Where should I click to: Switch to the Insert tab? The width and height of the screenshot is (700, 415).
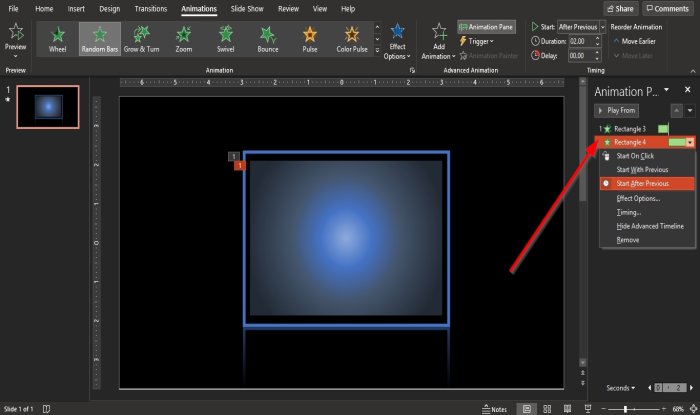tap(76, 8)
